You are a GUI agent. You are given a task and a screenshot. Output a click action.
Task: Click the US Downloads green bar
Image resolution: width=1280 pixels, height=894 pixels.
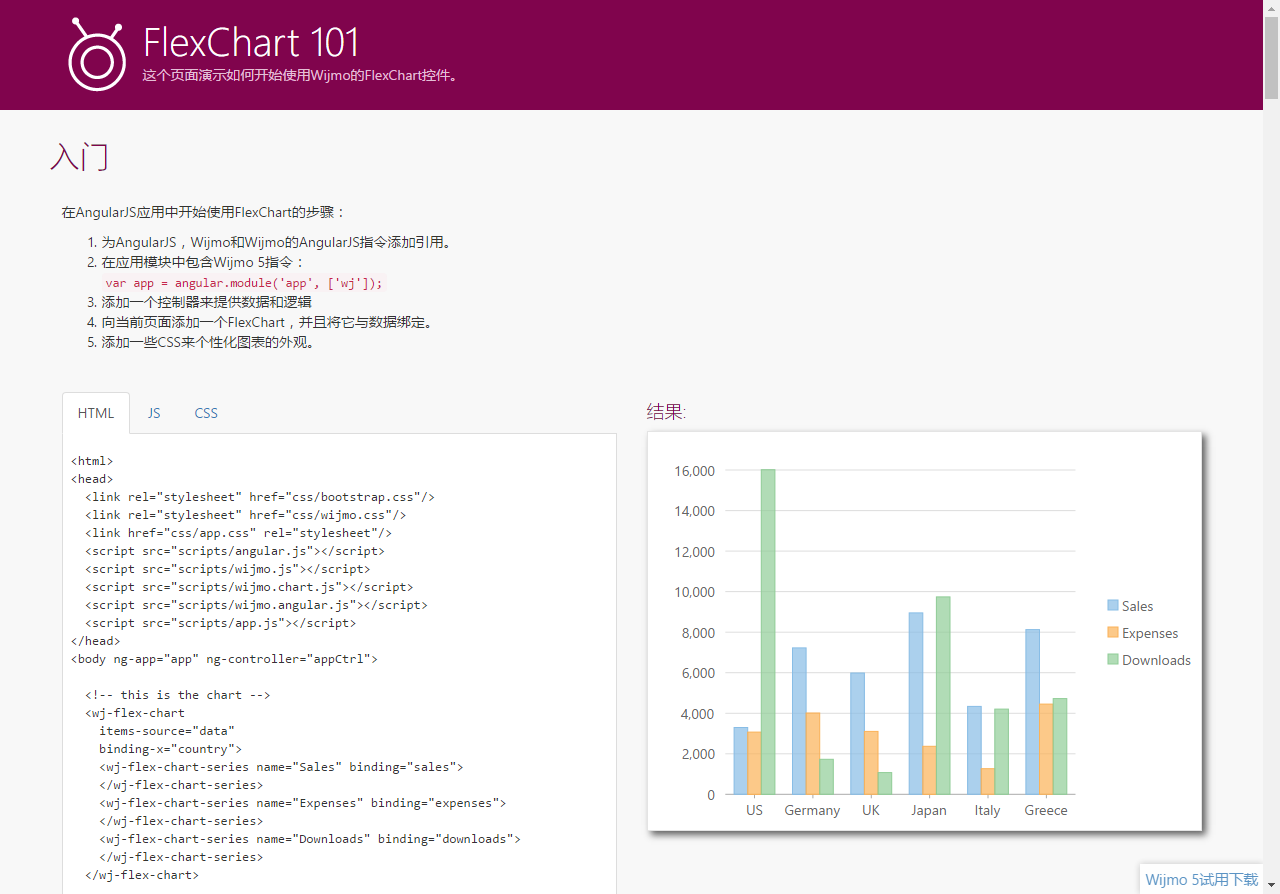pos(768,632)
